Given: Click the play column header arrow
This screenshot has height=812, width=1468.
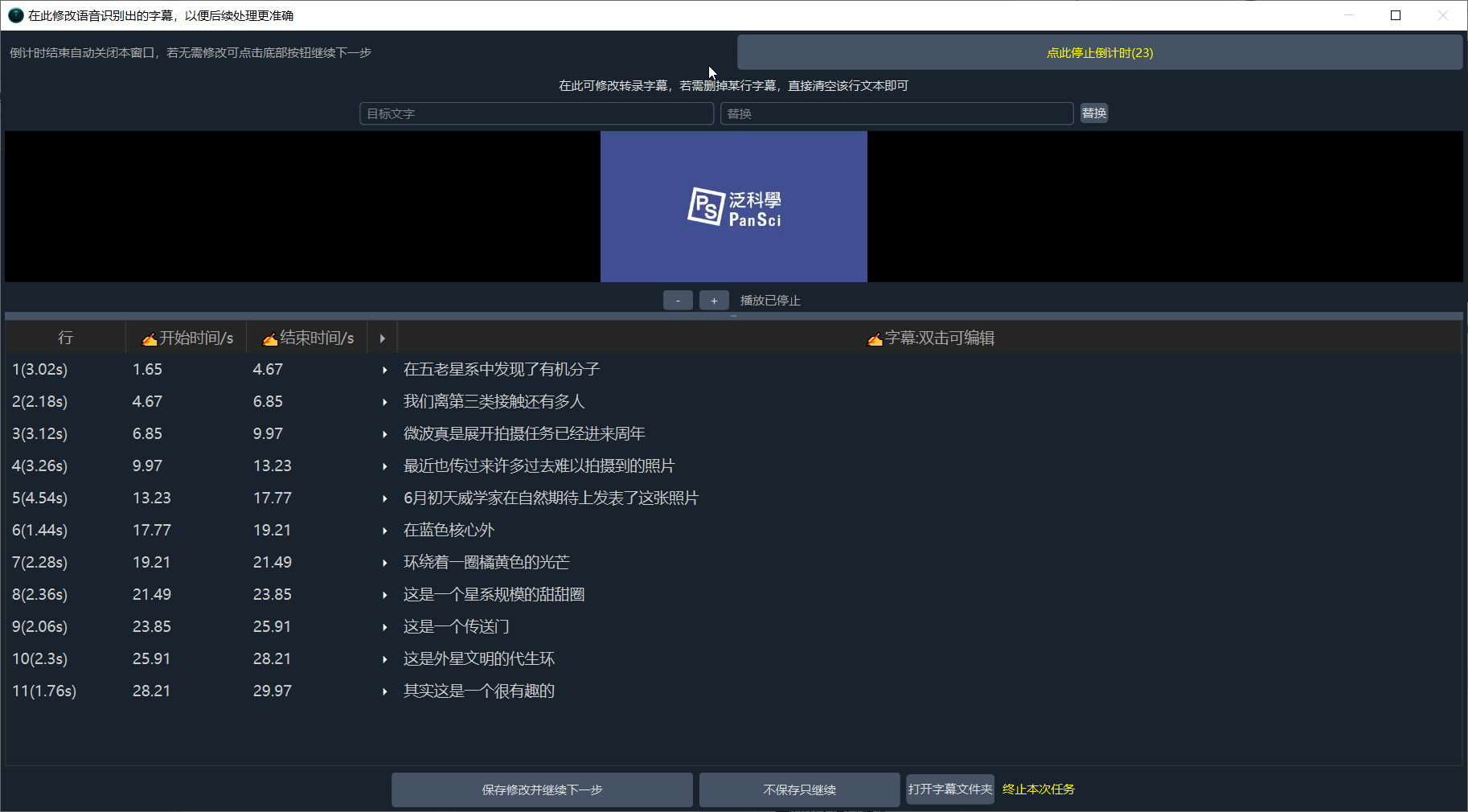Looking at the screenshot, I should (382, 338).
